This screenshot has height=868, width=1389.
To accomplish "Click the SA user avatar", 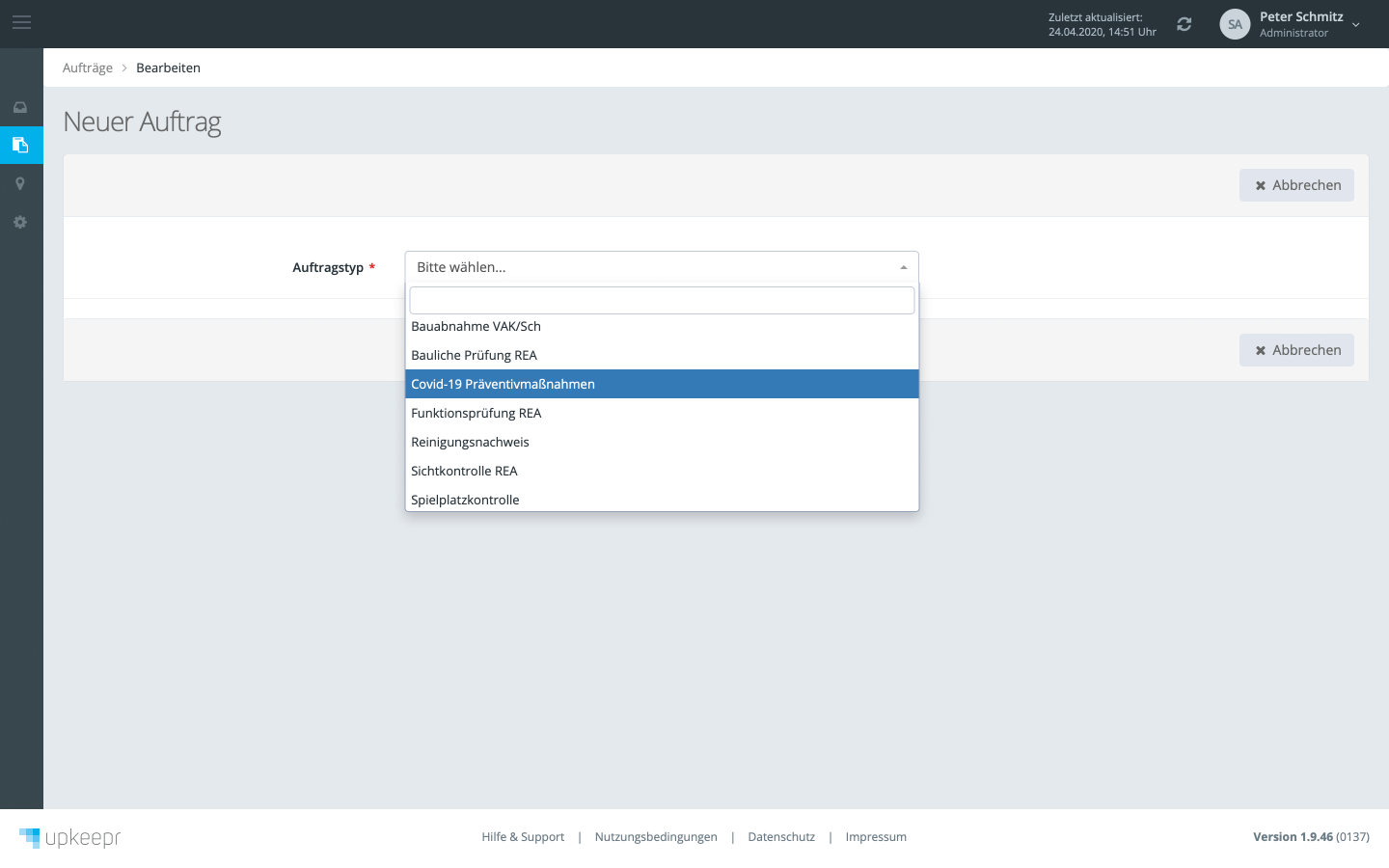I will (x=1235, y=24).
